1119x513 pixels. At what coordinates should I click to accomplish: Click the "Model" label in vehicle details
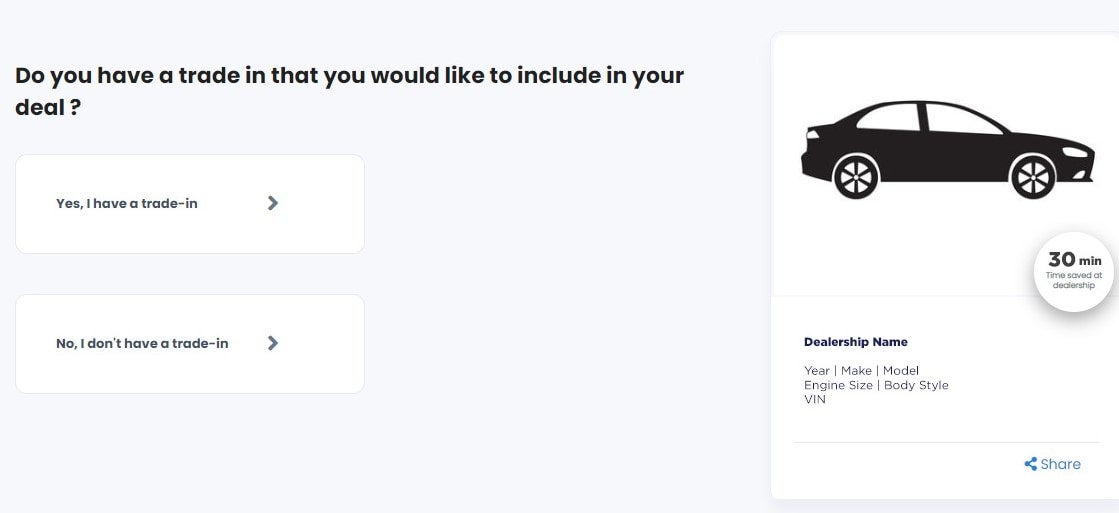pos(900,371)
